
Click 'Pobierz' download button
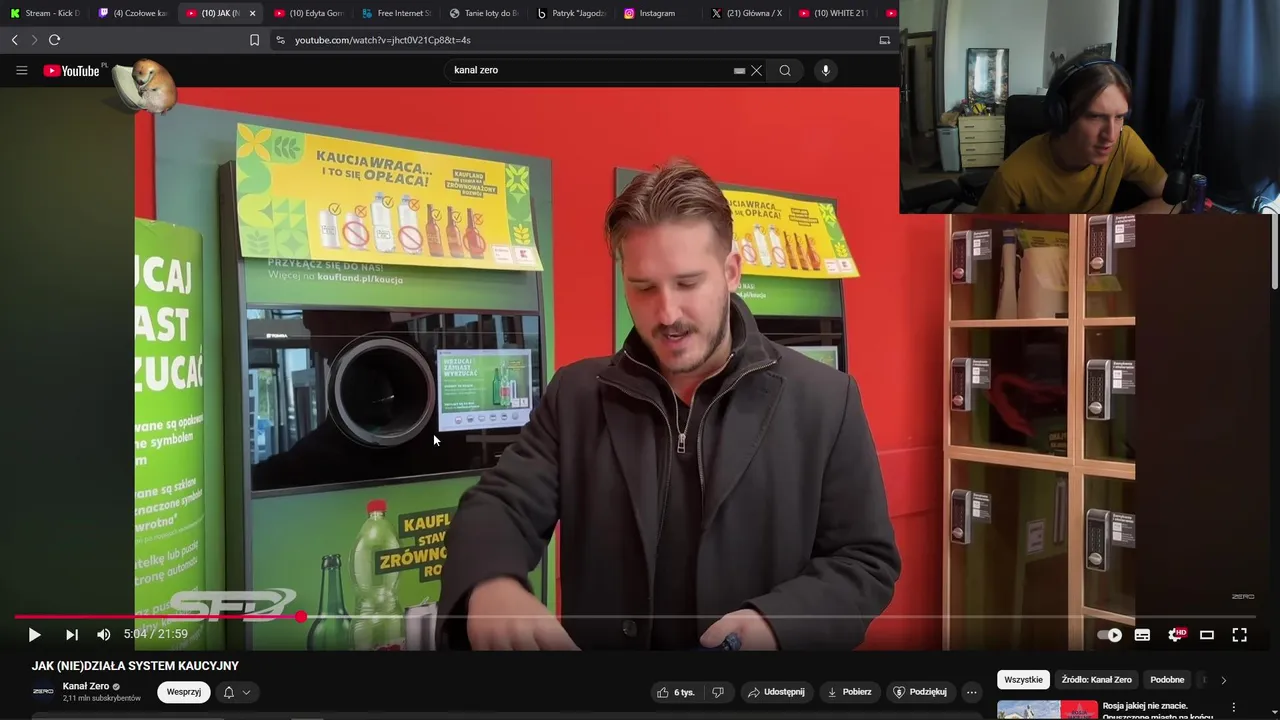pos(849,692)
